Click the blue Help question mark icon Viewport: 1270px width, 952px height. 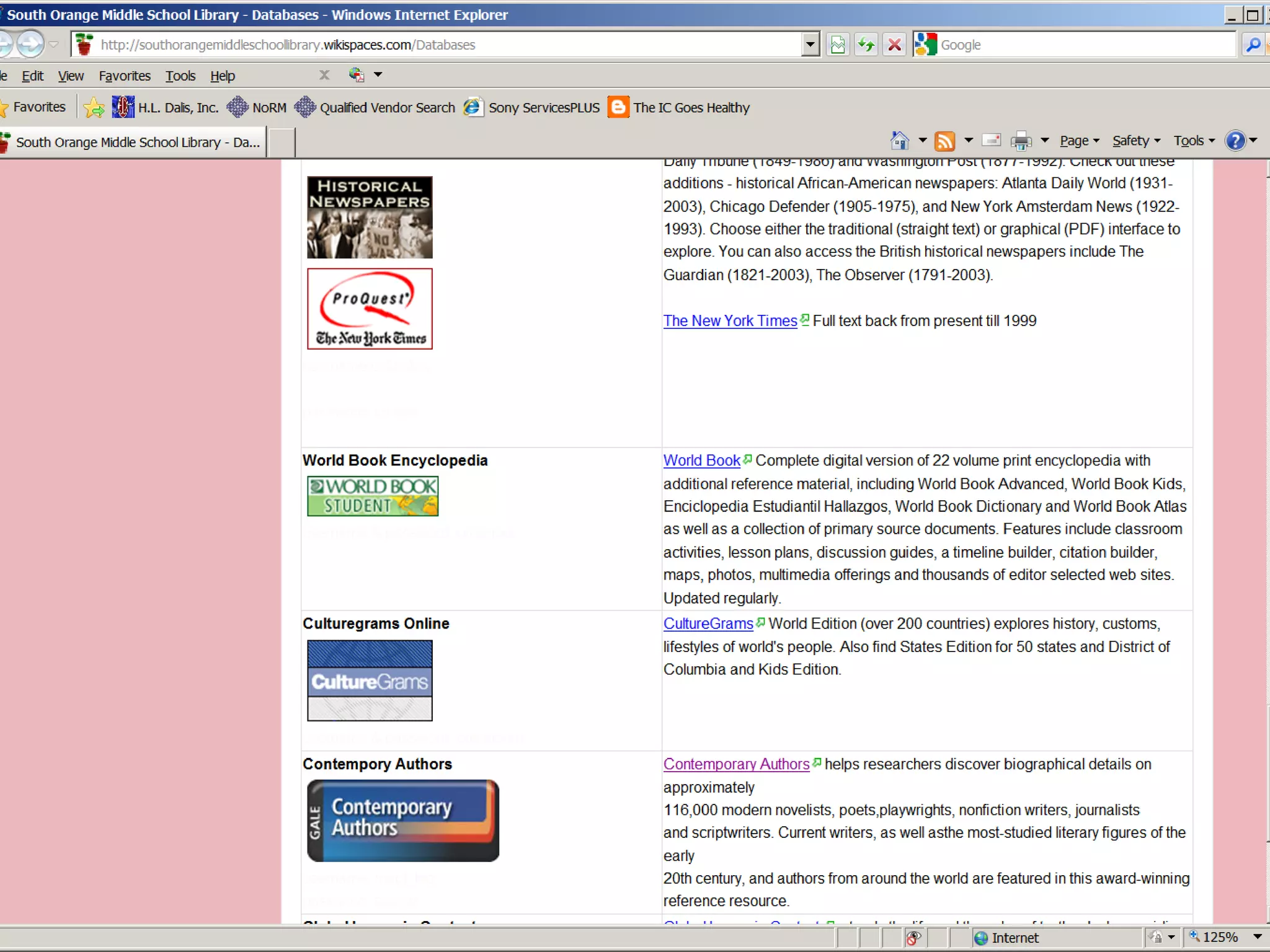click(x=1235, y=141)
